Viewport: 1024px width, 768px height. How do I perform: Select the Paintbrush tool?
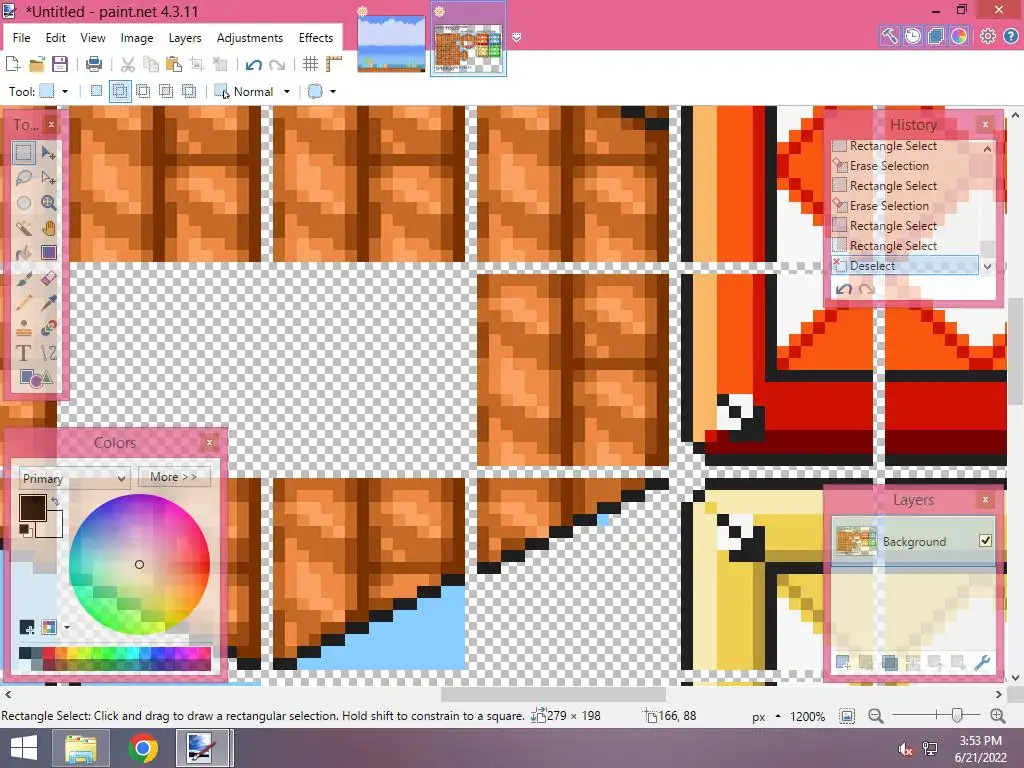24,278
